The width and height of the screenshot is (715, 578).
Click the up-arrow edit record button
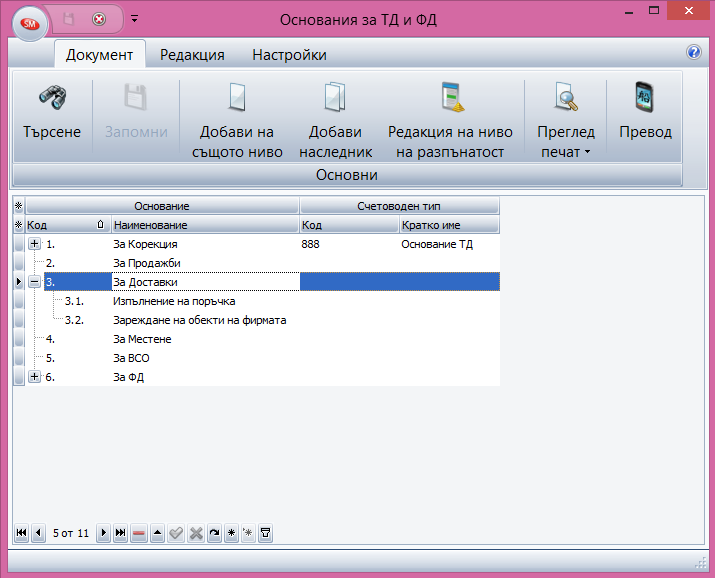pos(157,533)
